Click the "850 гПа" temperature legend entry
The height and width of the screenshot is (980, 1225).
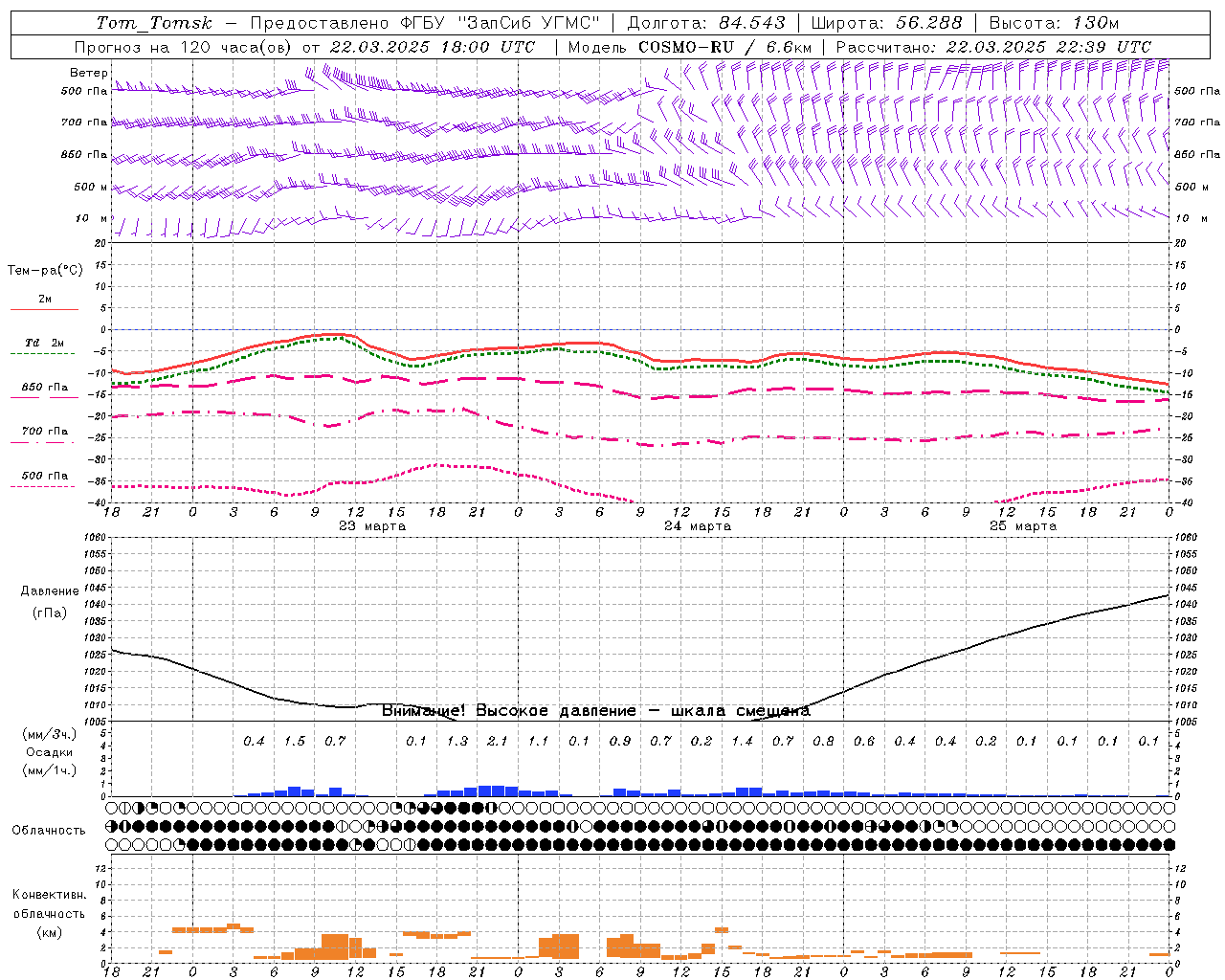[x=45, y=388]
